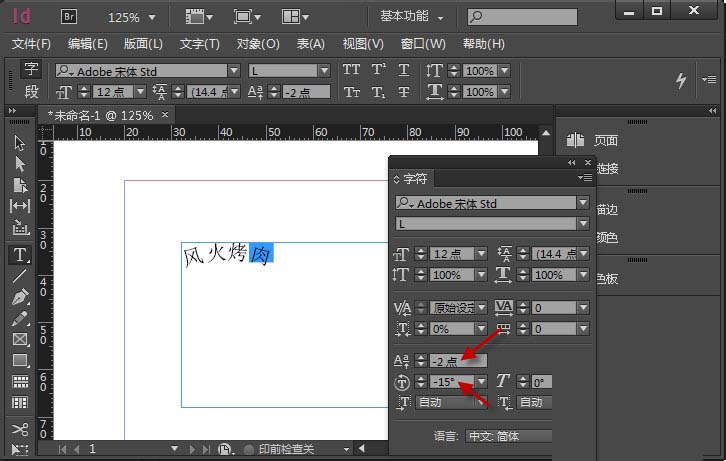Open 文件(F) menu
The width and height of the screenshot is (726, 461).
31,44
